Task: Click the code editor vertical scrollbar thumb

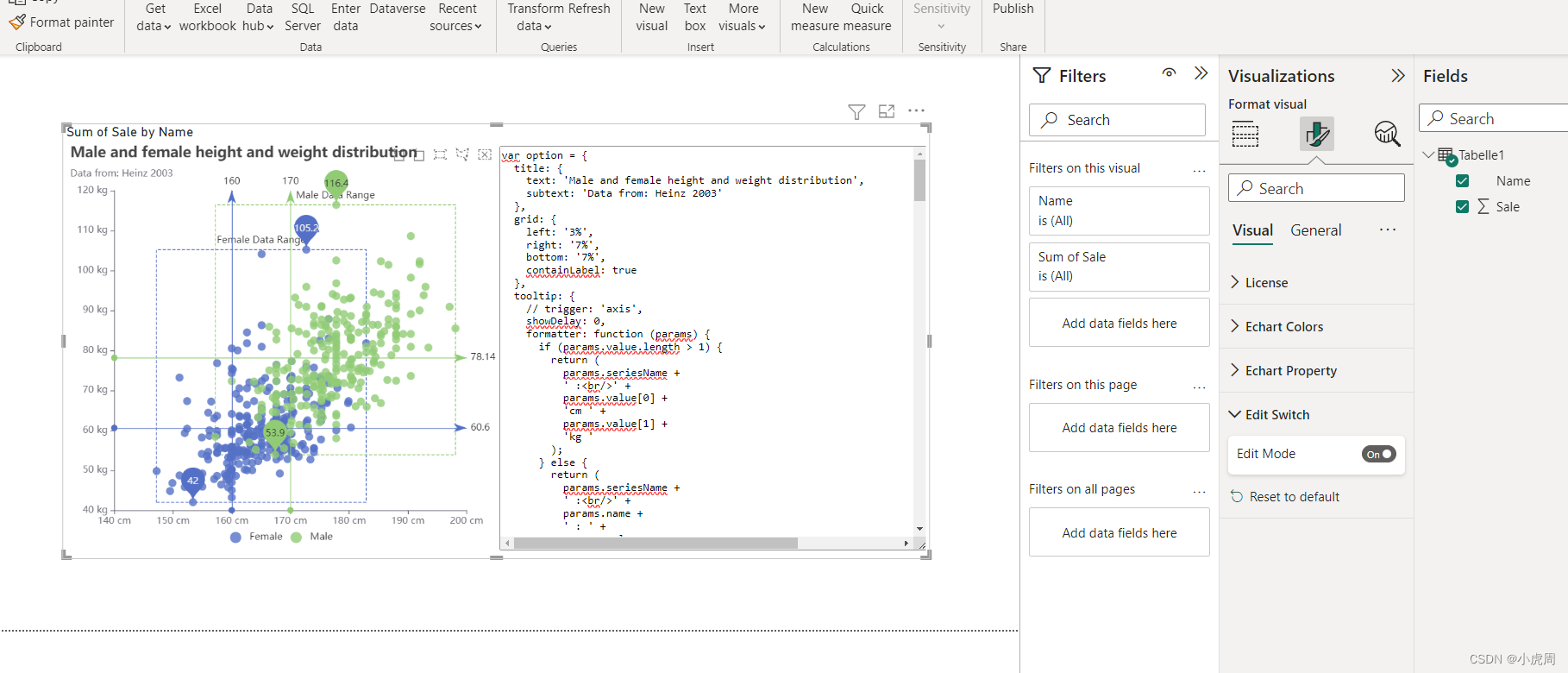Action: 920,180
